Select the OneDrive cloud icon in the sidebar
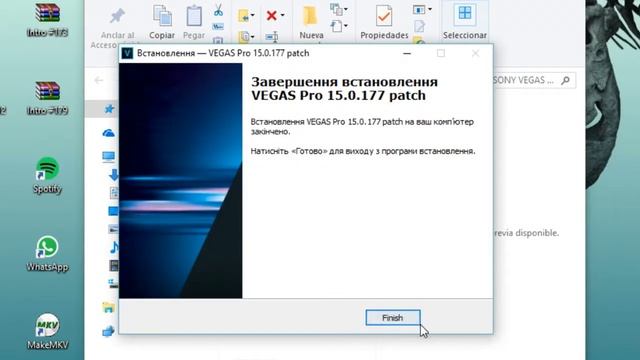Screen dimensions: 640x360 tap(109, 133)
